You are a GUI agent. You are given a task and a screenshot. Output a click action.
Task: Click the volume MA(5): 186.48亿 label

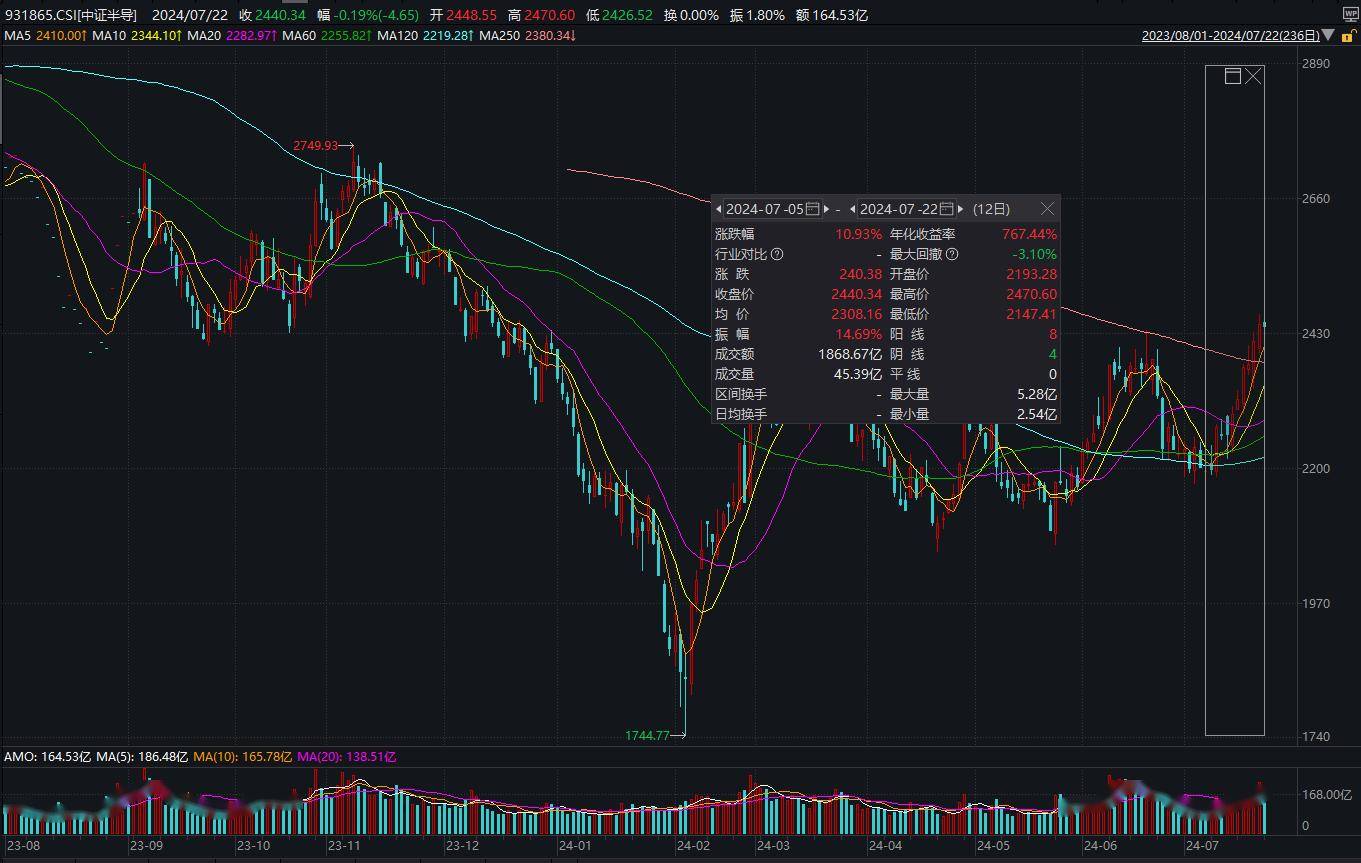(x=141, y=757)
